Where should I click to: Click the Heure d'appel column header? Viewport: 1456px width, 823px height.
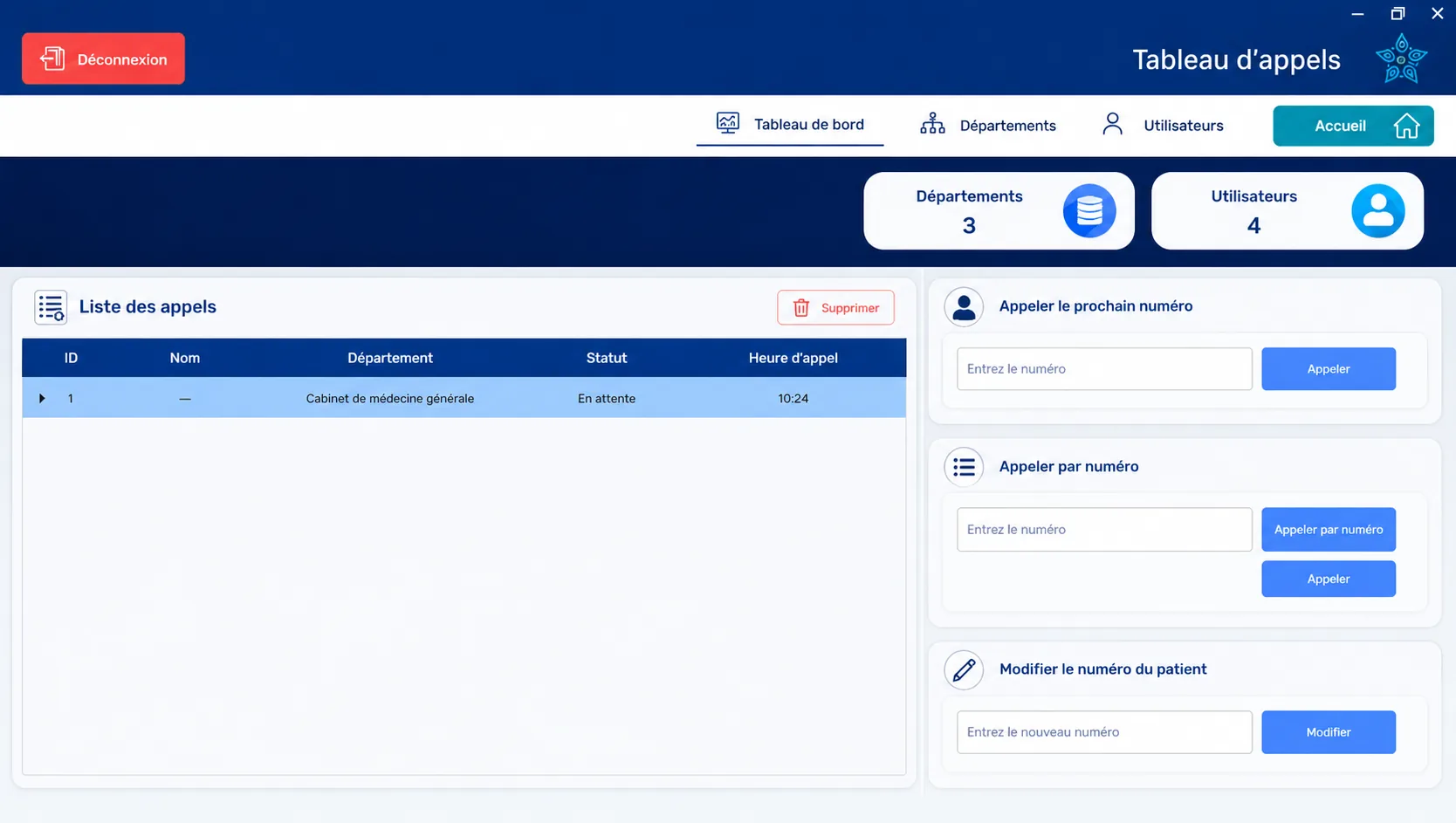click(x=793, y=358)
